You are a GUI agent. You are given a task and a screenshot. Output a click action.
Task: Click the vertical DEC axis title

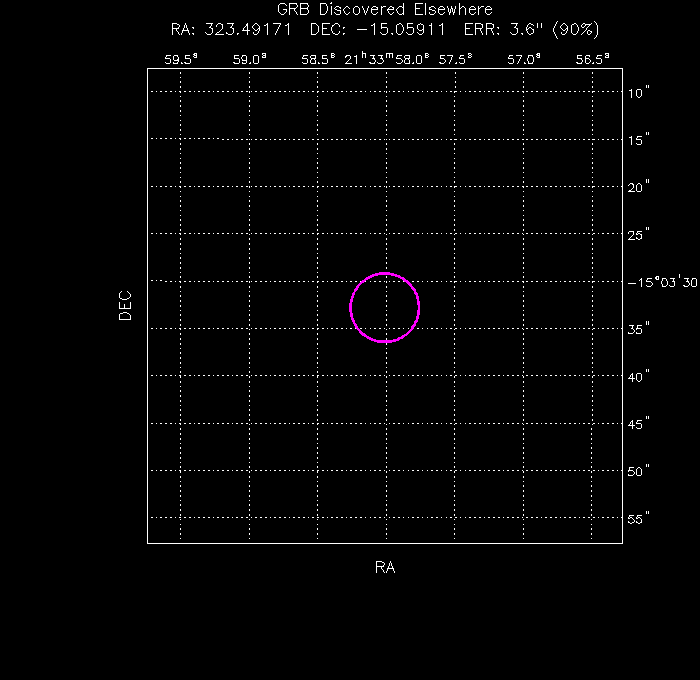point(125,306)
